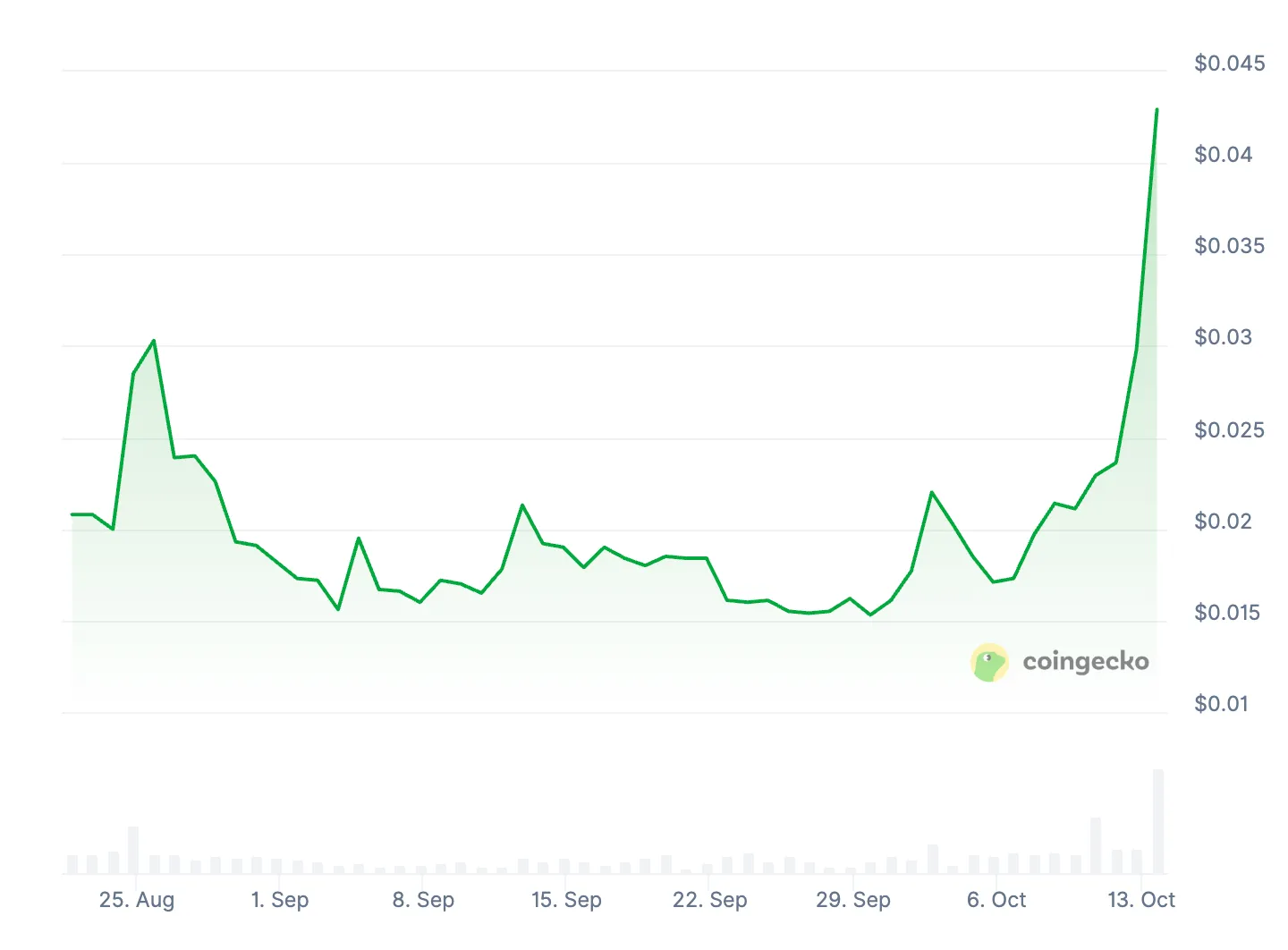
Task: Select the 22. Sep axis label
Action: pyautogui.click(x=709, y=900)
